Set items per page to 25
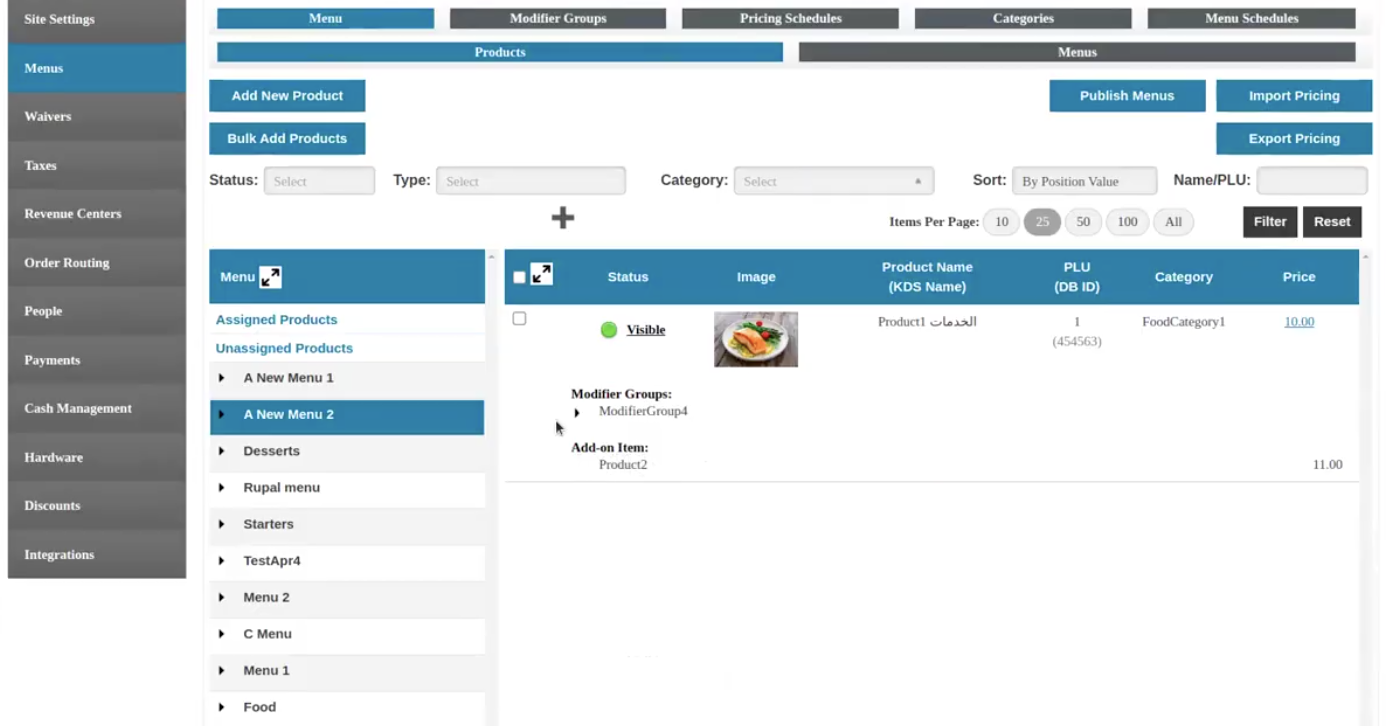The height and width of the screenshot is (726, 1386). (x=1042, y=222)
